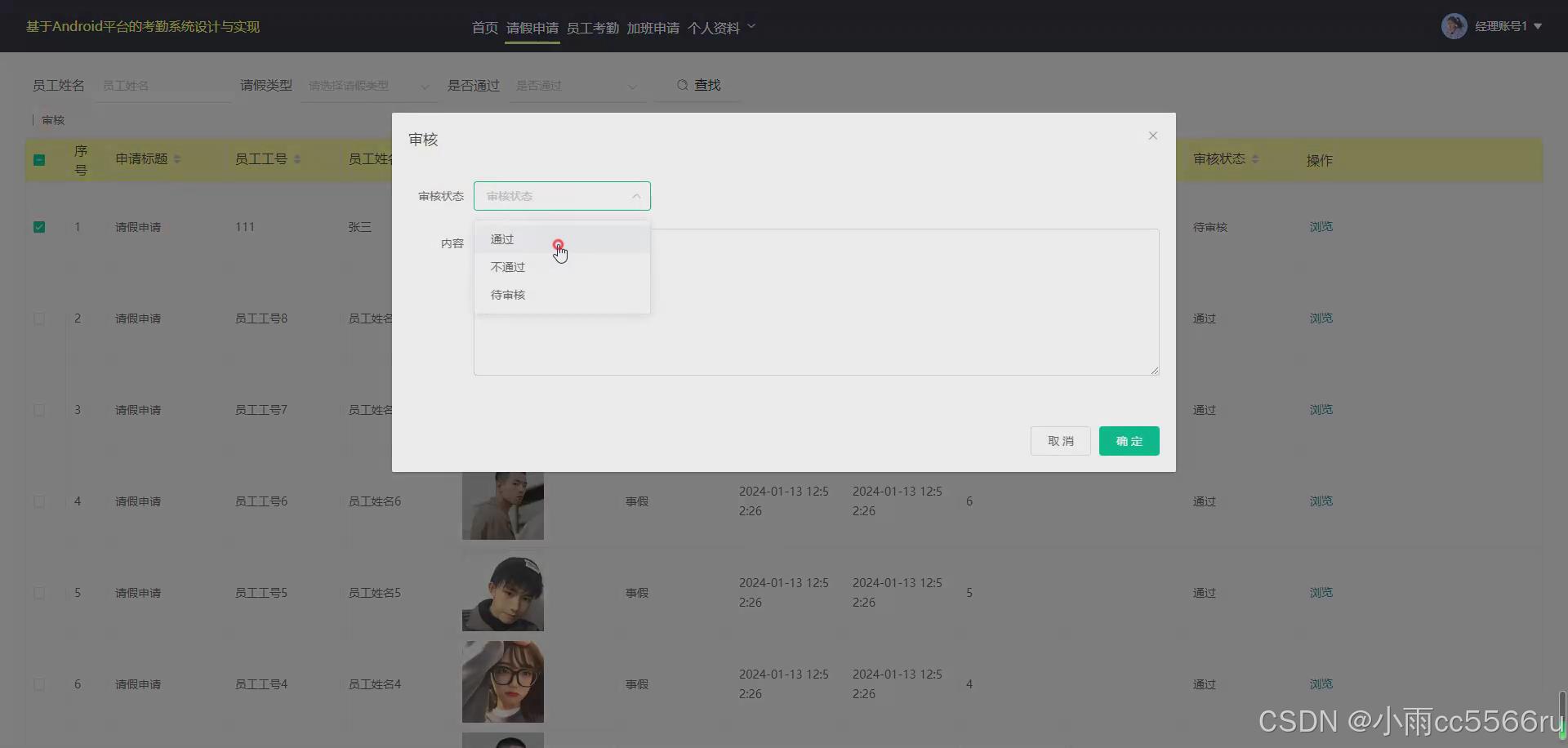Check the row 4 checkbox
Viewport: 1568px width, 748px height.
(x=39, y=501)
